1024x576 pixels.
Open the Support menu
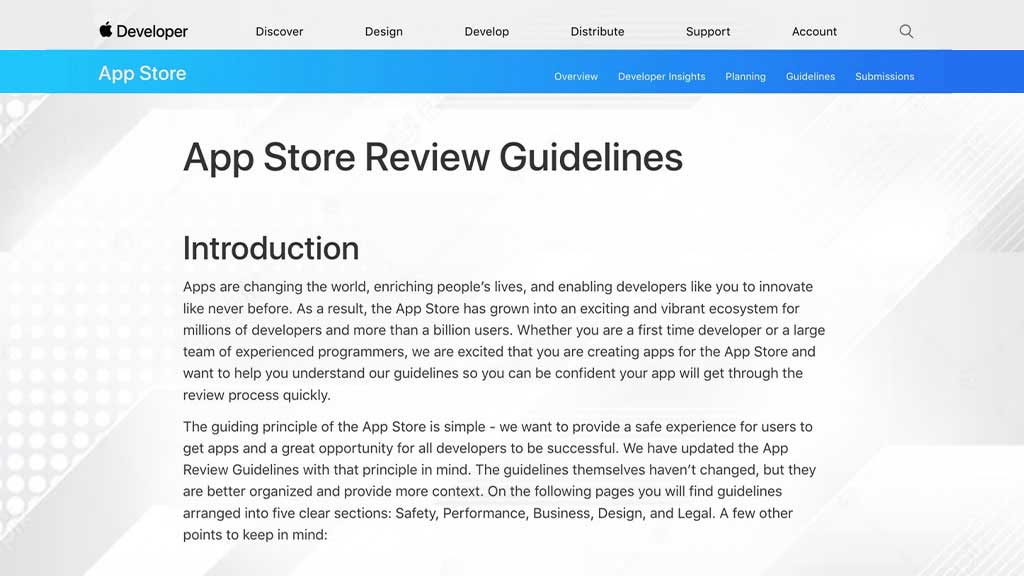click(707, 31)
